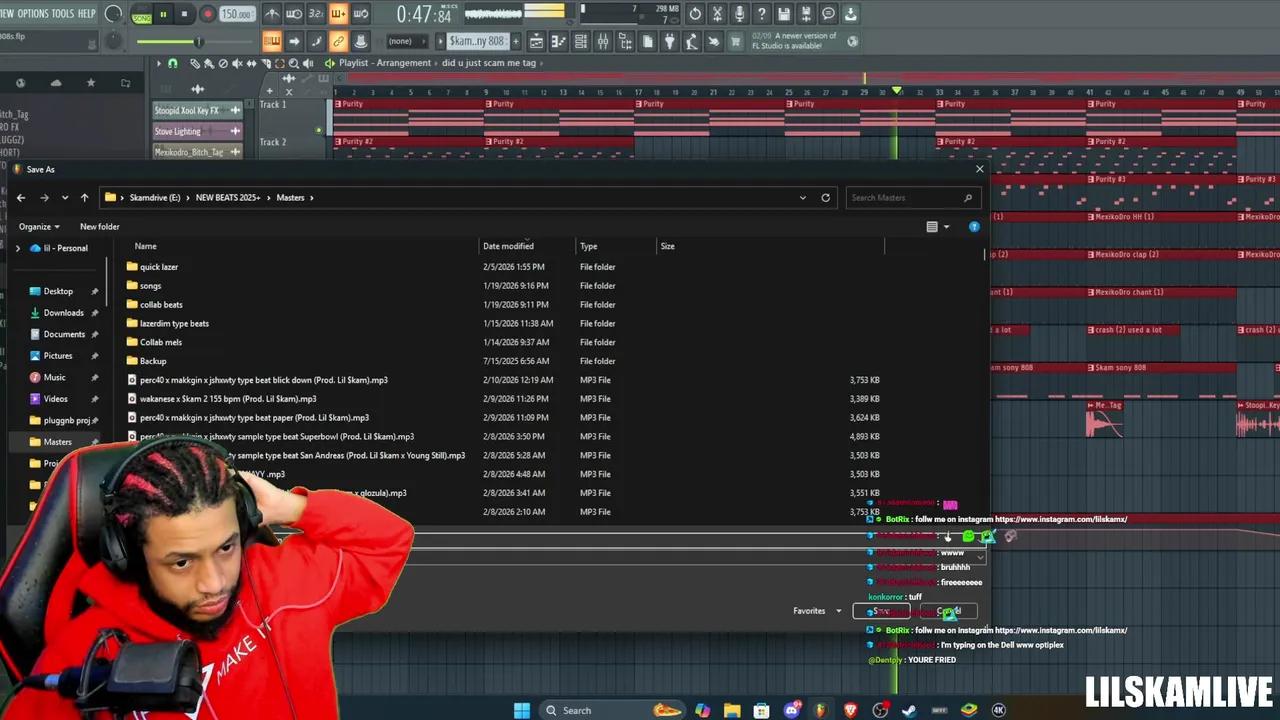
Task: Toggle typing keyboard to piano button
Action: [x=272, y=41]
